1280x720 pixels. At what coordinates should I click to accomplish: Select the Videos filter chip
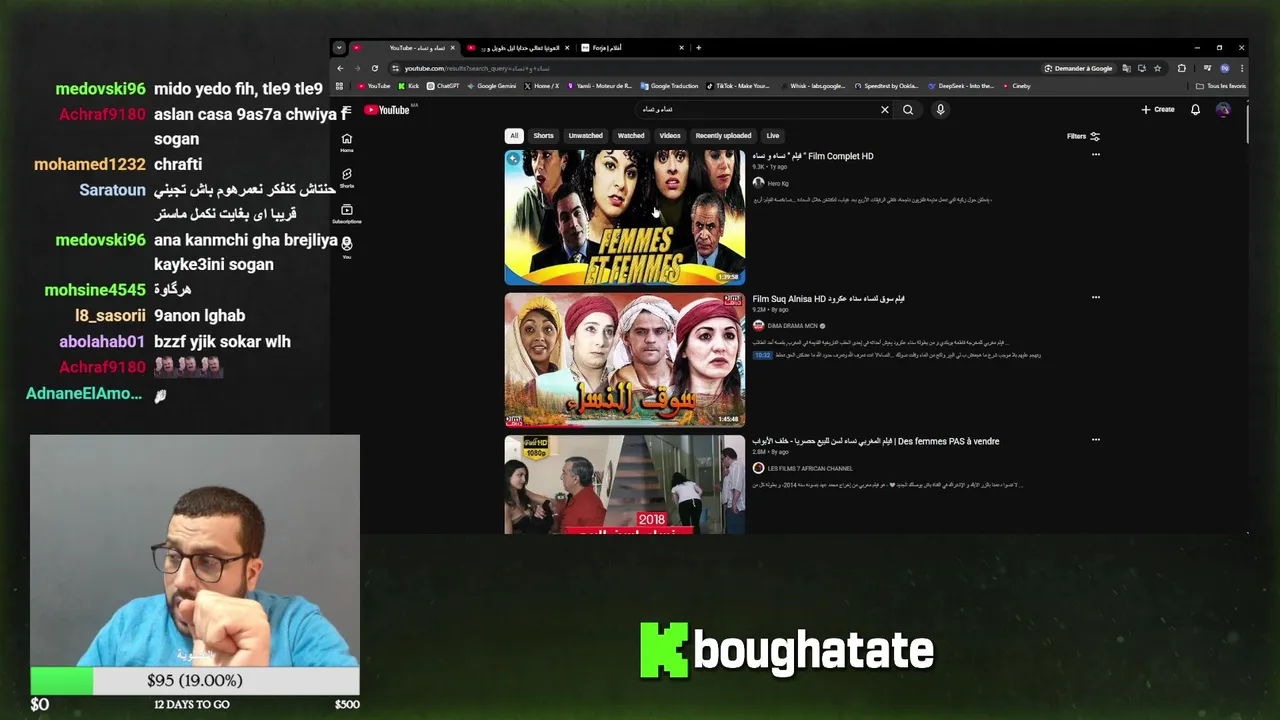[670, 136]
